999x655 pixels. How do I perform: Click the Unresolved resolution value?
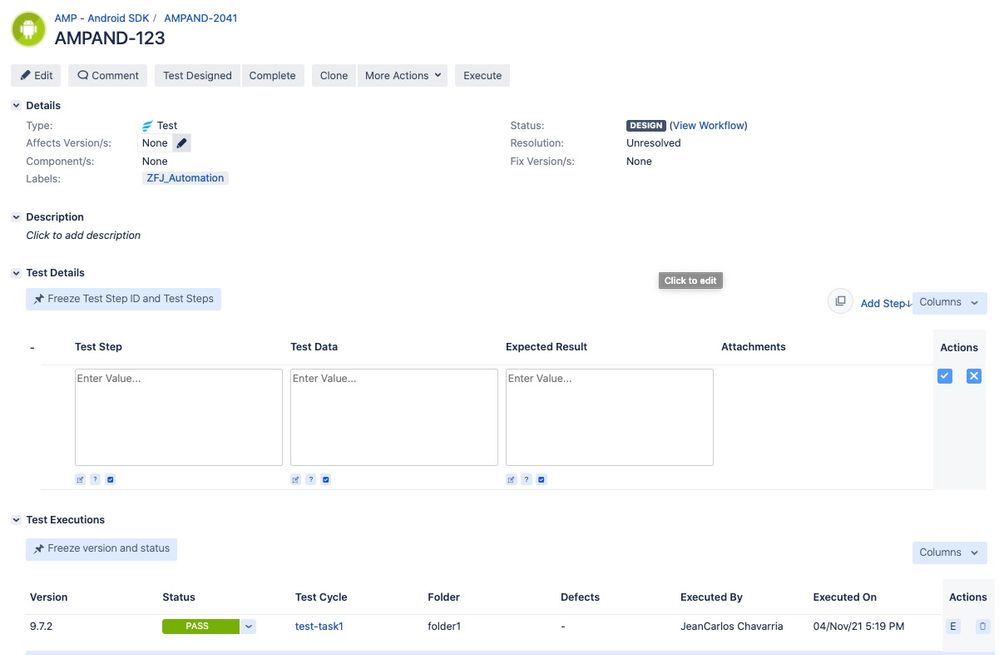654,143
